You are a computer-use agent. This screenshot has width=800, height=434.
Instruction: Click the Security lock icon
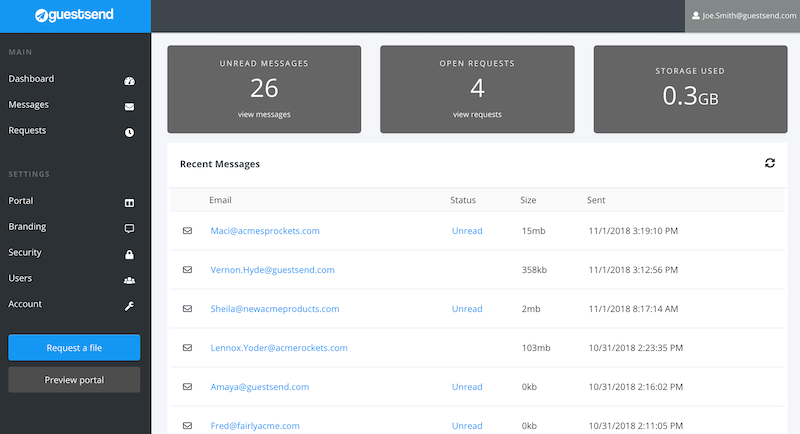tap(130, 254)
